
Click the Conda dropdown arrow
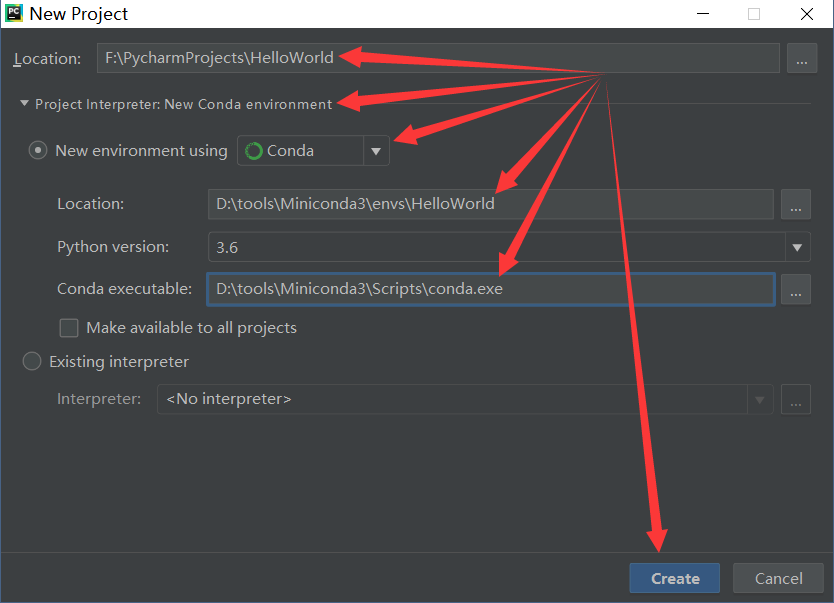click(x=376, y=150)
